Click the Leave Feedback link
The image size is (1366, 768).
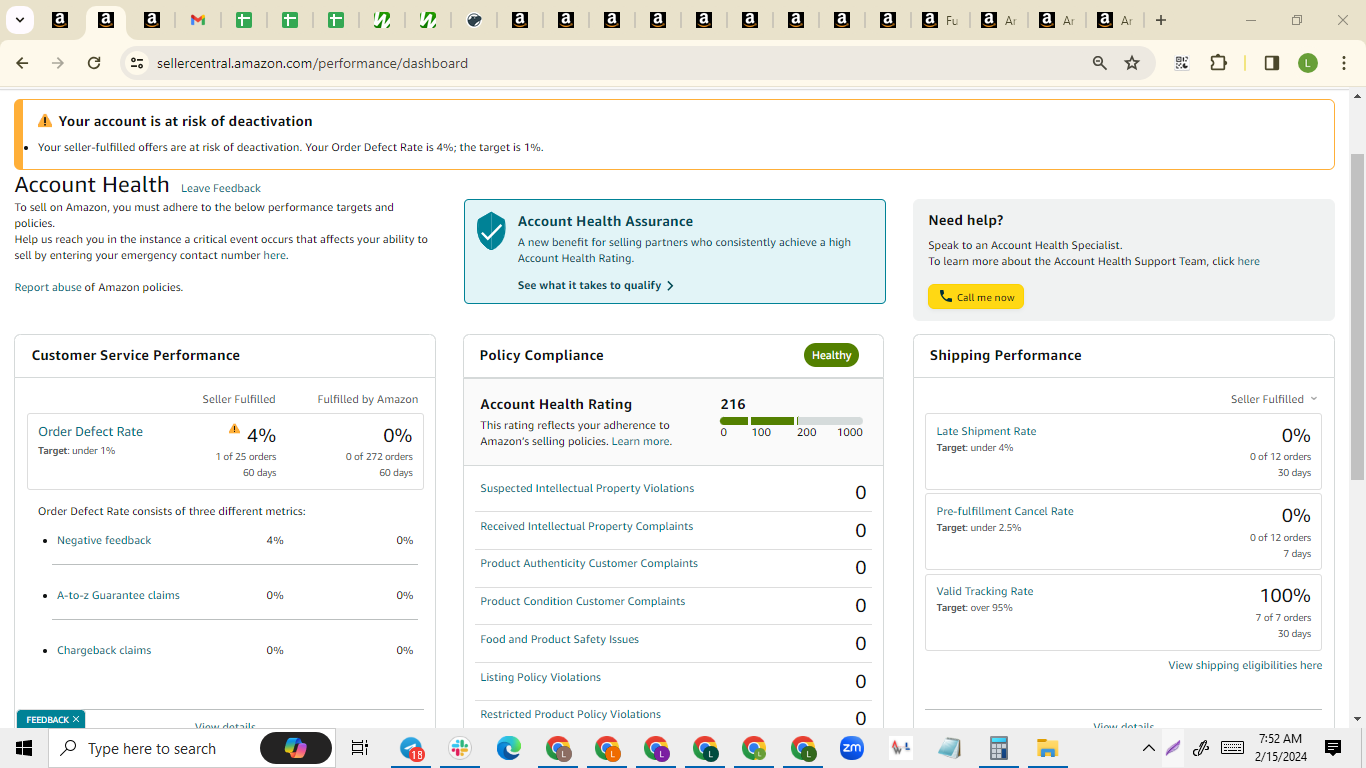point(221,188)
